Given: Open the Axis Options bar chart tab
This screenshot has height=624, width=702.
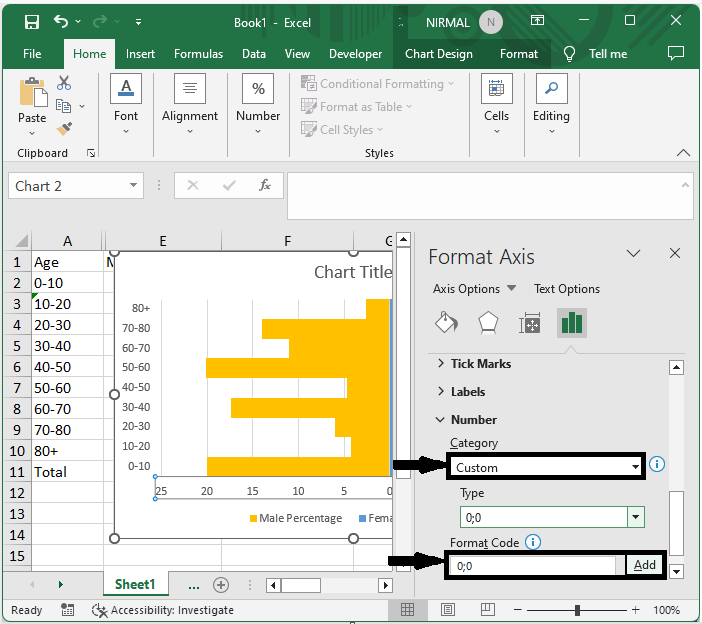Looking at the screenshot, I should point(572,322).
